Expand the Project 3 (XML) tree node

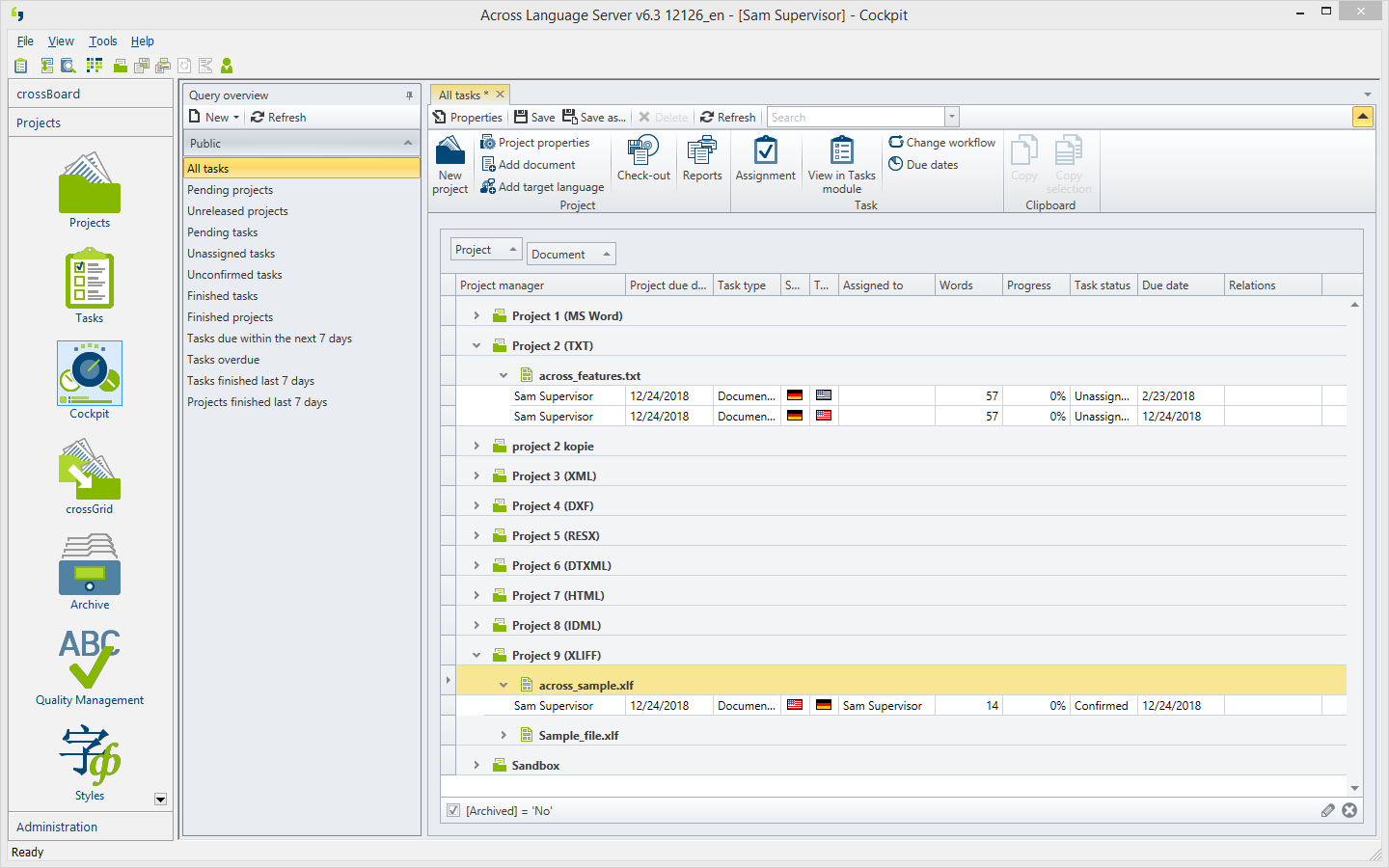point(477,476)
